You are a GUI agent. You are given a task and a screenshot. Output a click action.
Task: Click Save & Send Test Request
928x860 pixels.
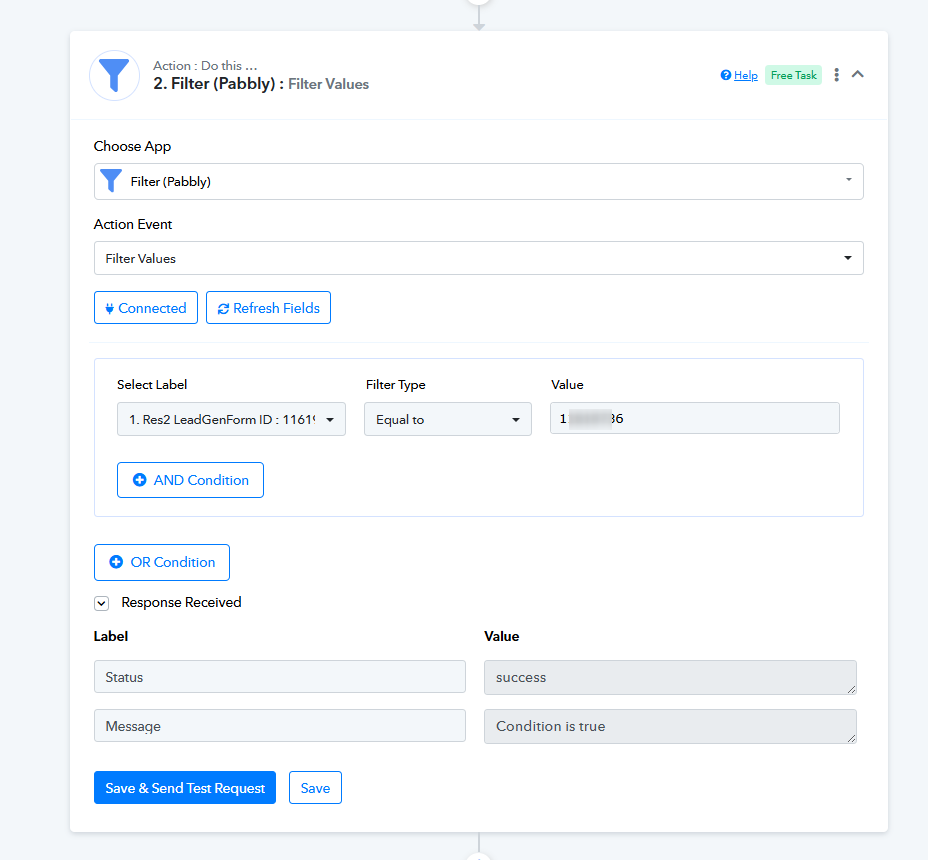[185, 788]
